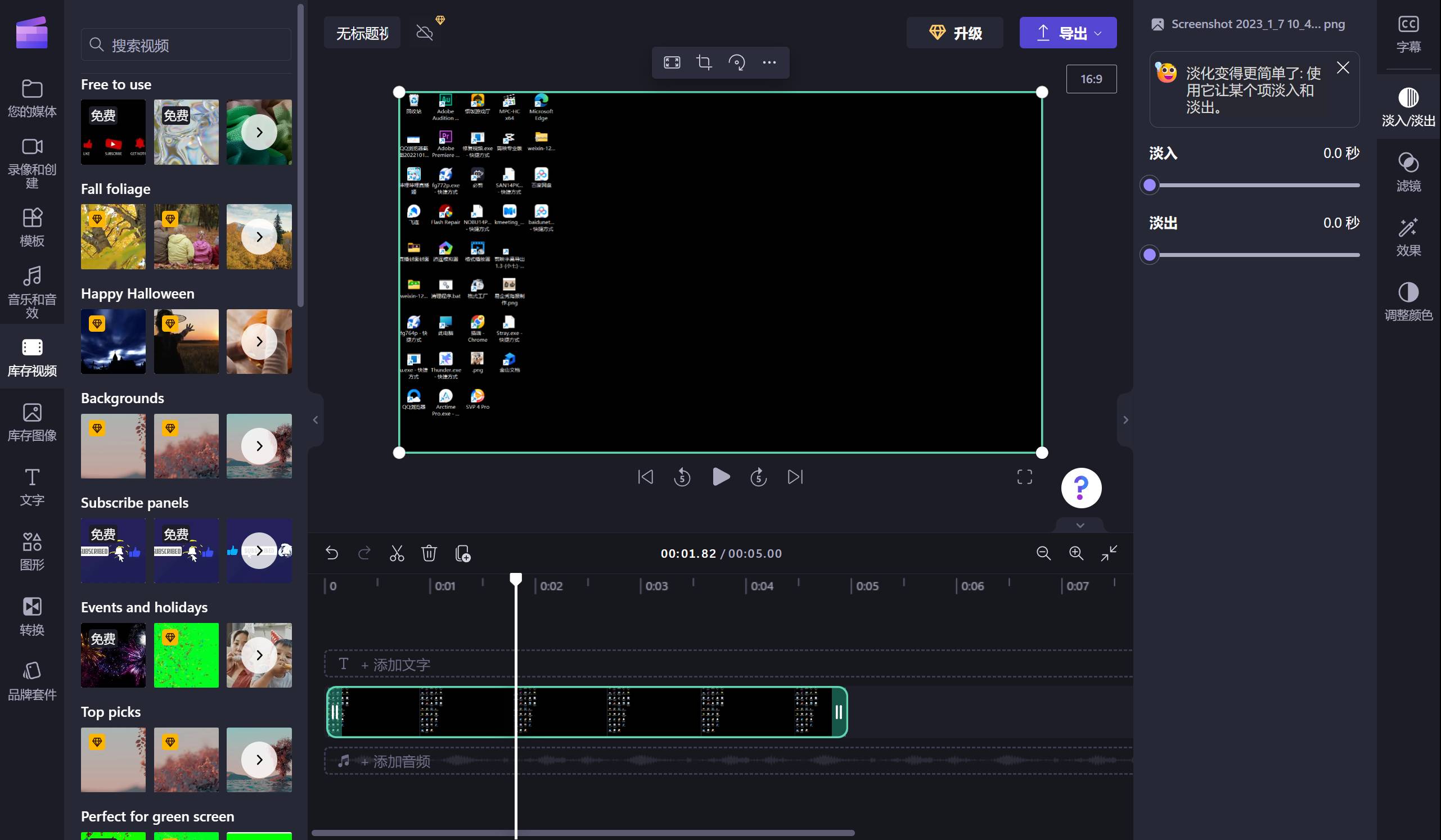Click the search videos input field
The height and width of the screenshot is (840, 1441).
(x=186, y=44)
